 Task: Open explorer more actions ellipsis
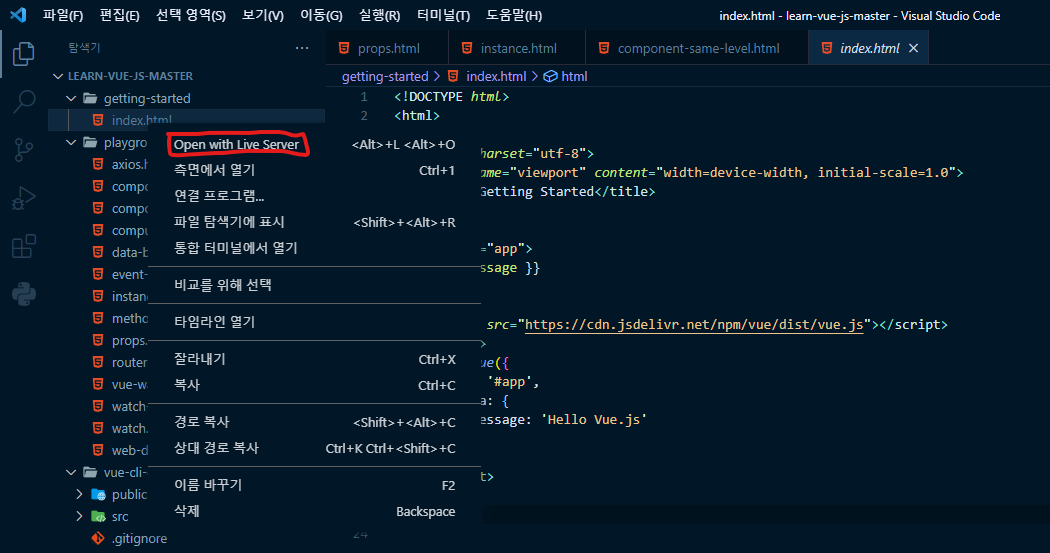[302, 48]
